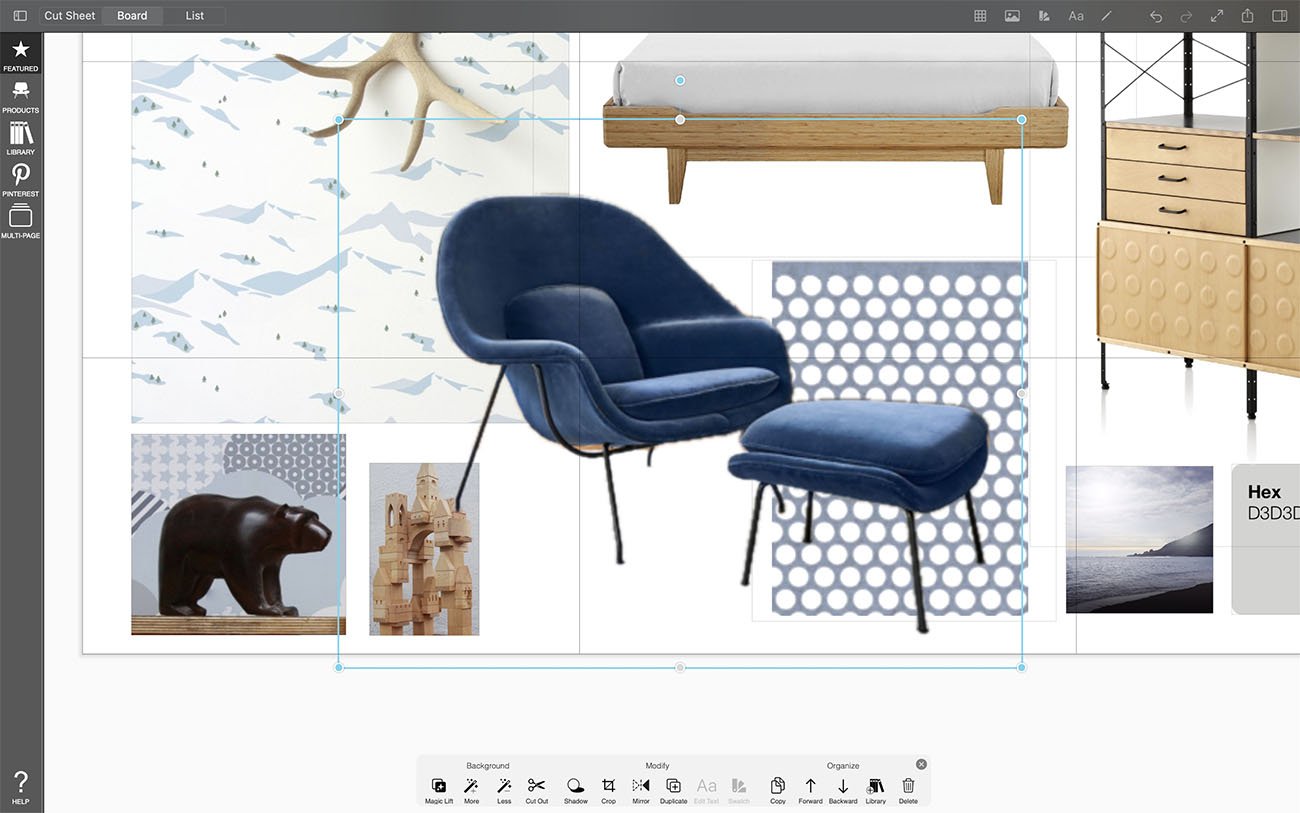The width and height of the screenshot is (1300, 813).
Task: Select the wooden bear sculpture image
Action: [238, 535]
